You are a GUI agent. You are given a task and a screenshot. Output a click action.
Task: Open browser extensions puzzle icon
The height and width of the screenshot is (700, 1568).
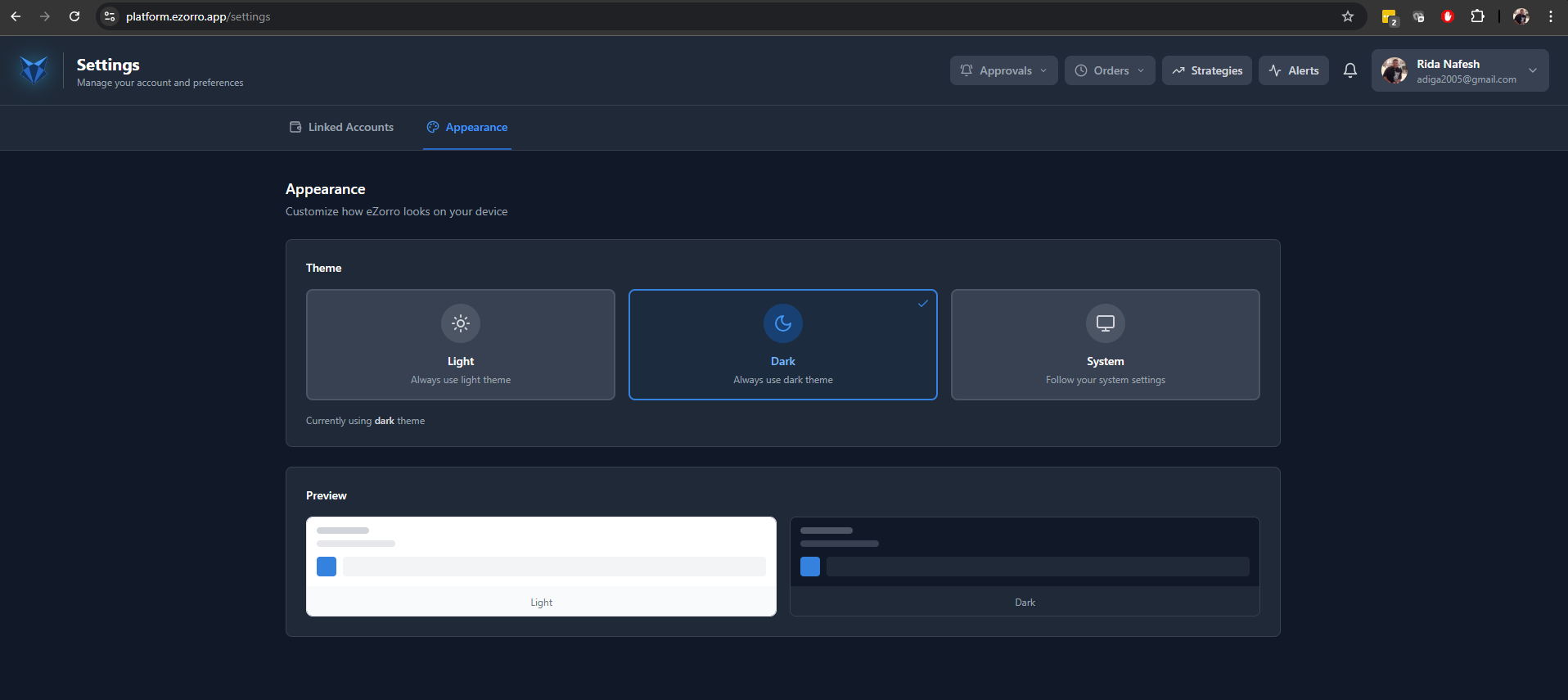pyautogui.click(x=1477, y=16)
